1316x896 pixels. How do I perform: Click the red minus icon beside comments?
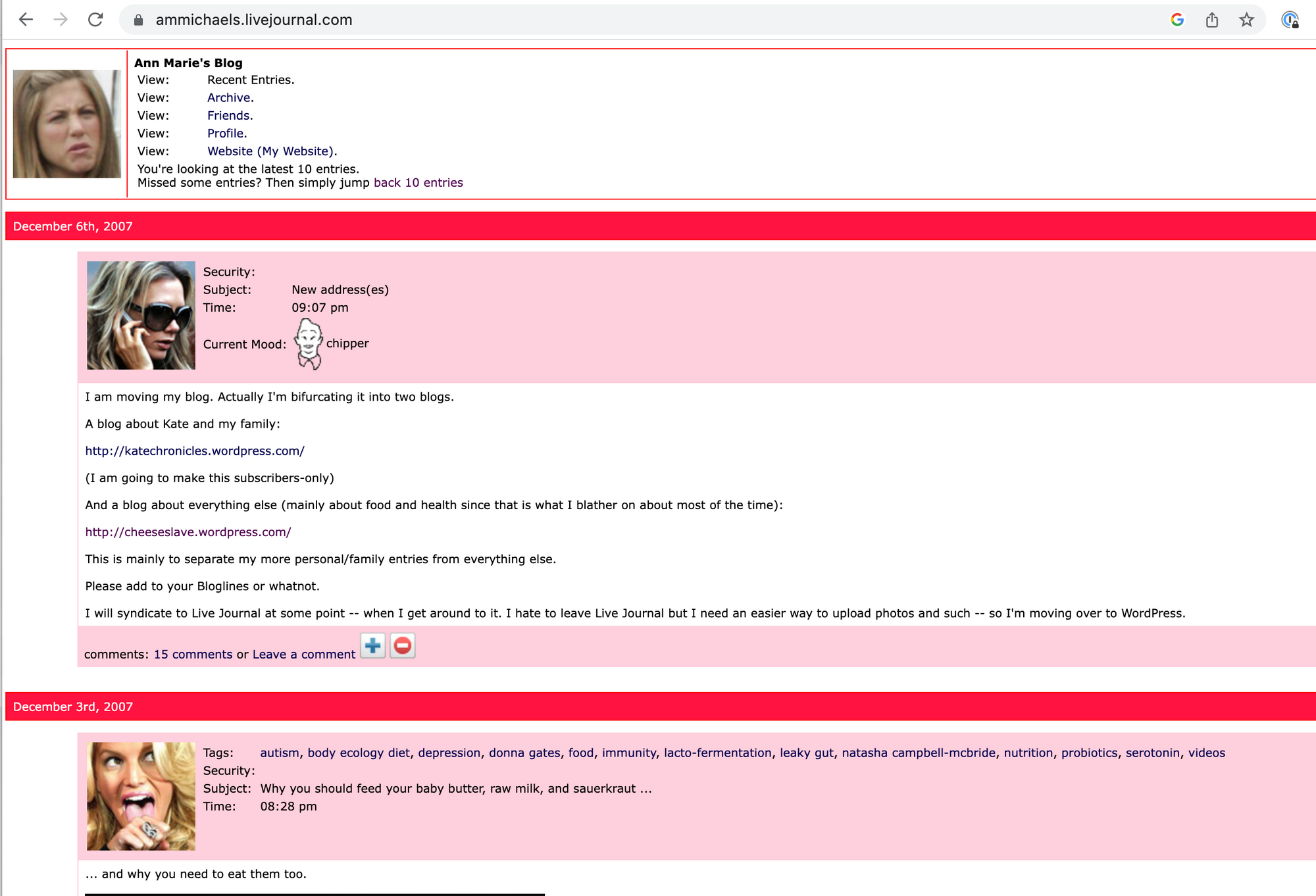click(403, 646)
